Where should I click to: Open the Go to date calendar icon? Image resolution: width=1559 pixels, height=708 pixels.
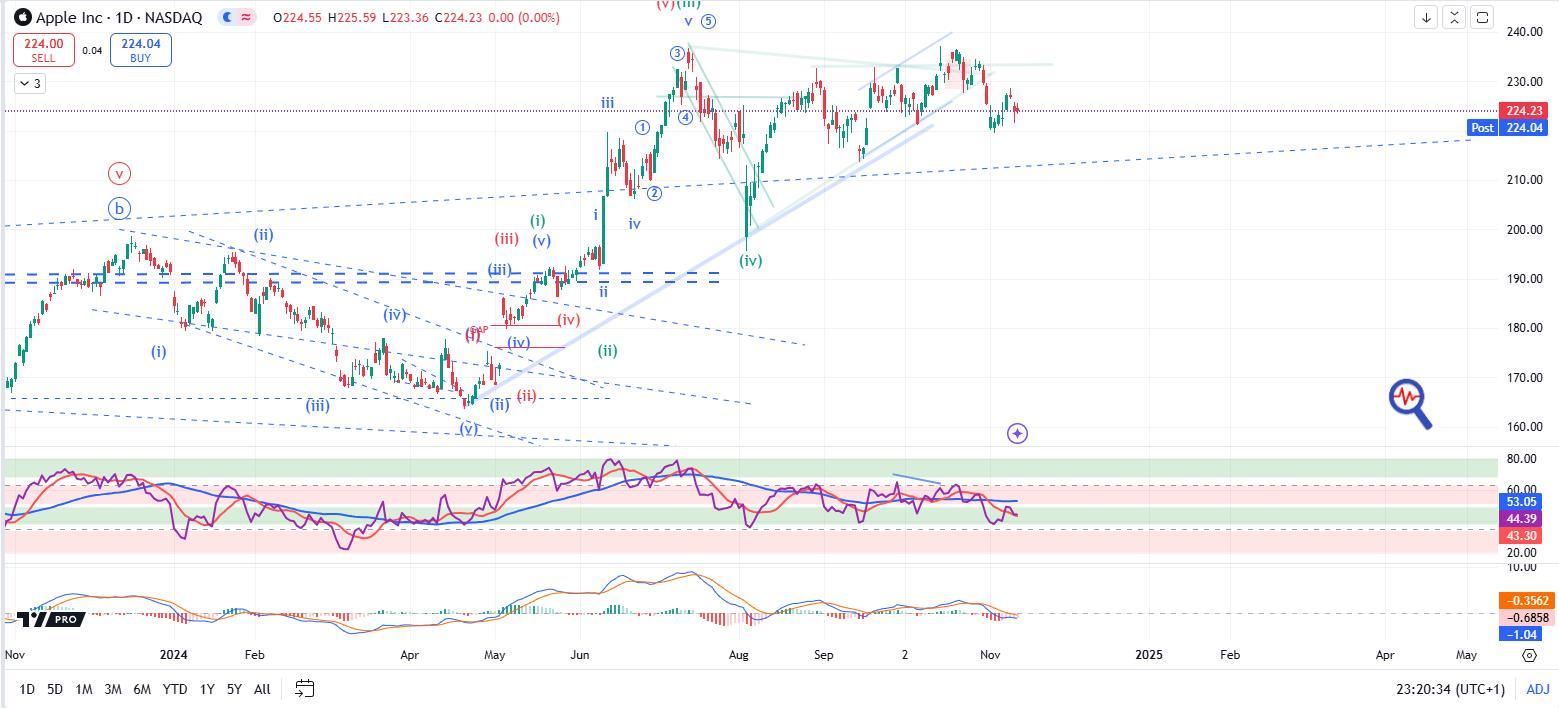click(x=305, y=688)
